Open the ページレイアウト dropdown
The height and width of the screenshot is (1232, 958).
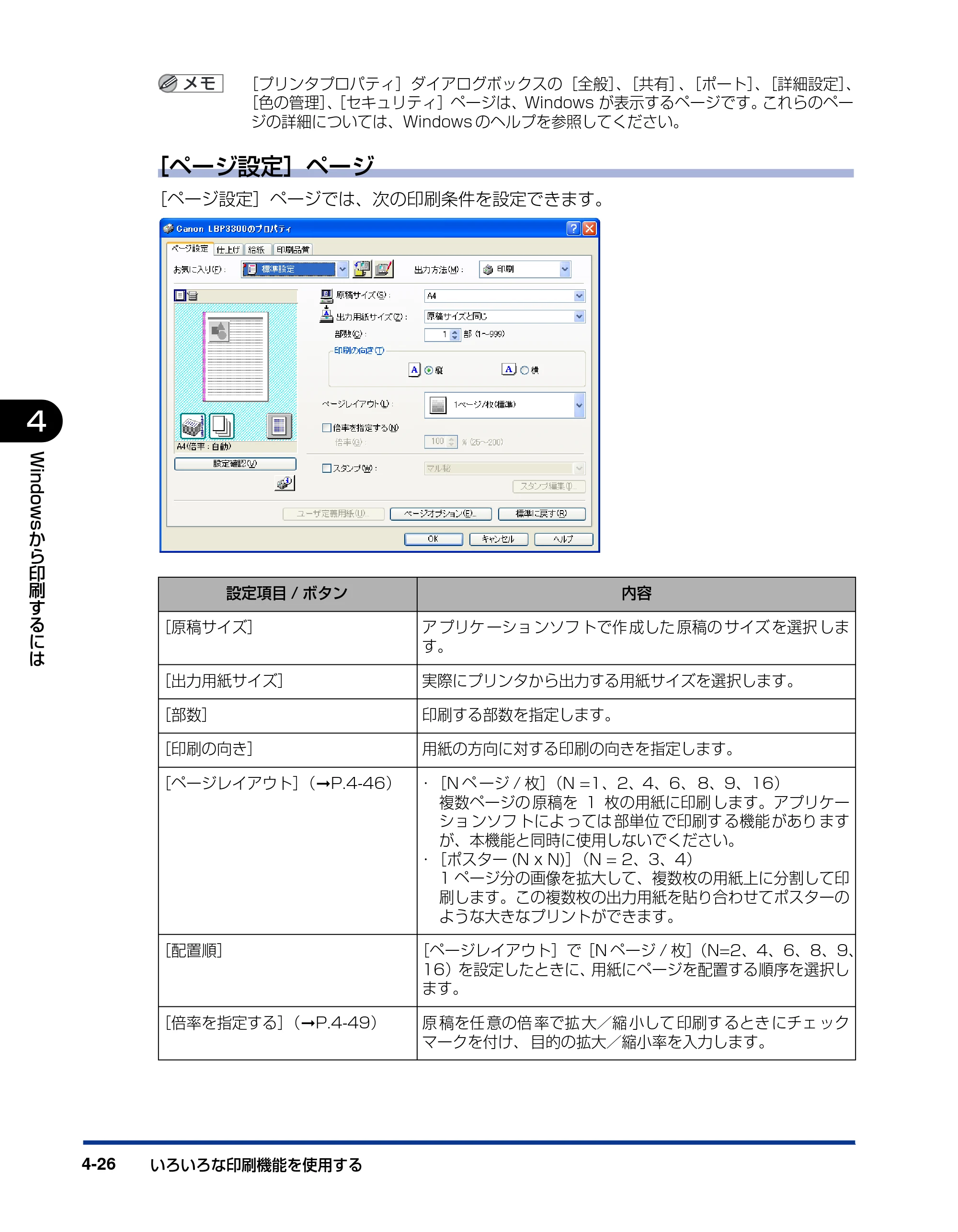click(x=504, y=405)
